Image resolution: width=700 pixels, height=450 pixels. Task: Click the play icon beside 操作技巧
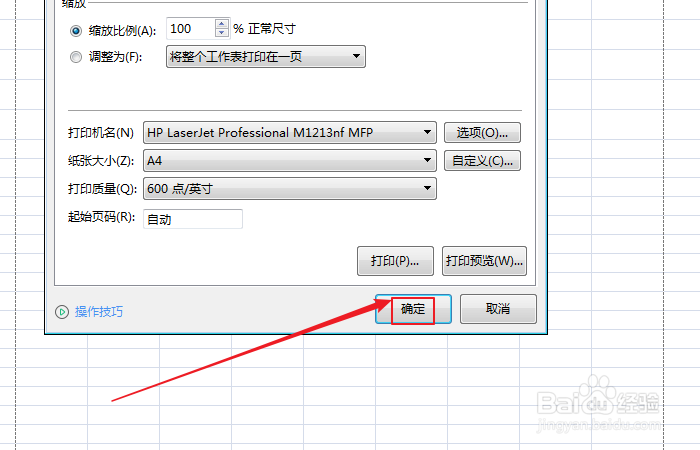(x=62, y=312)
